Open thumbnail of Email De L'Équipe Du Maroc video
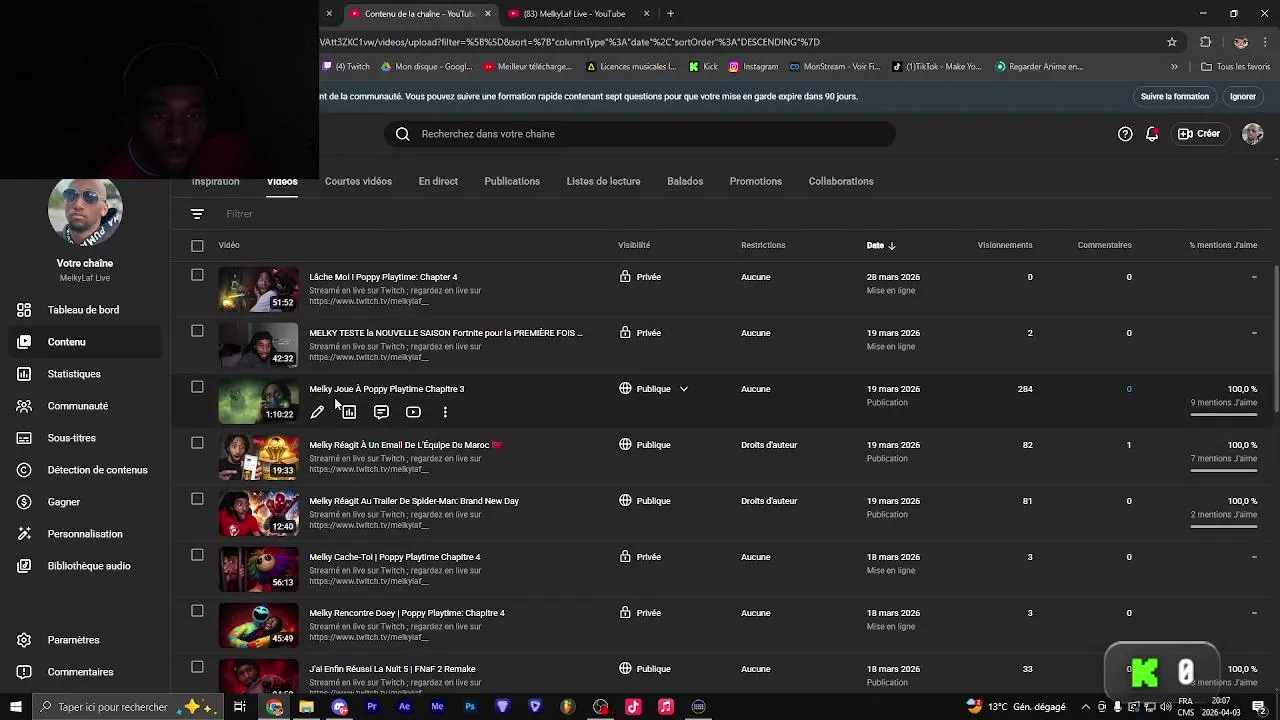The width and height of the screenshot is (1280, 720). [x=259, y=457]
